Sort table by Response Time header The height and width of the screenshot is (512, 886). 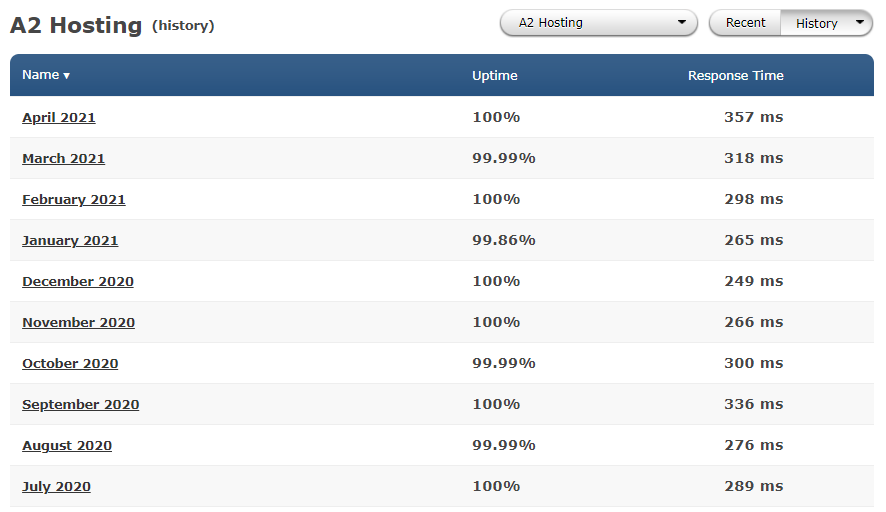[x=735, y=76]
